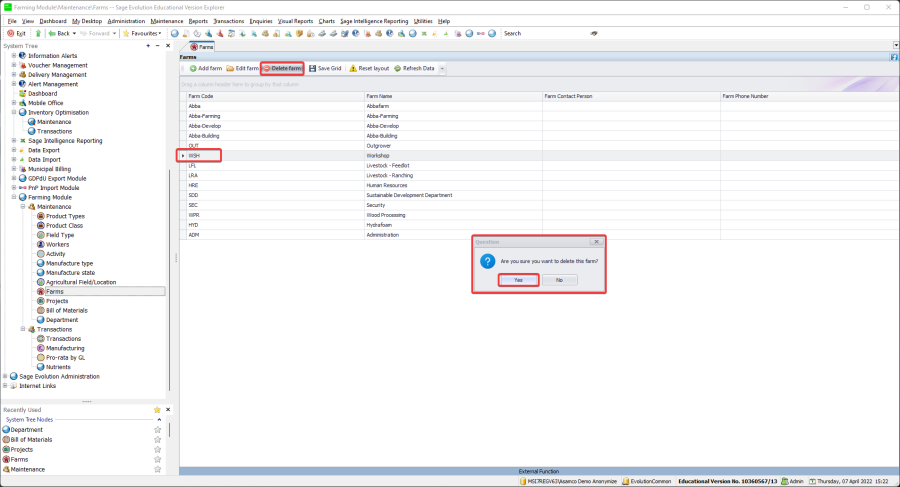This screenshot has width=900, height=487.
Task: Click No in the Question dialog
Action: pyautogui.click(x=559, y=280)
